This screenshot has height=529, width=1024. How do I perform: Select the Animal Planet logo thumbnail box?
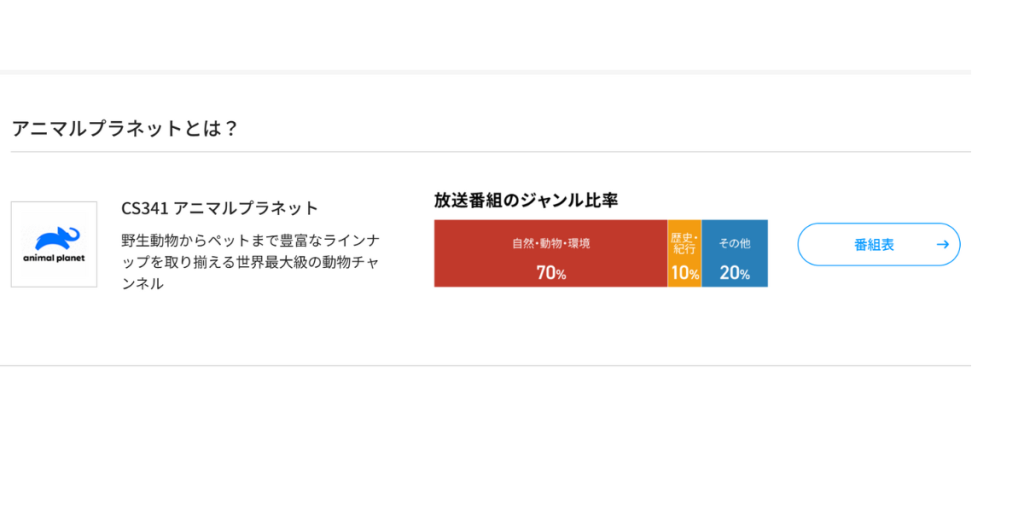pos(54,244)
